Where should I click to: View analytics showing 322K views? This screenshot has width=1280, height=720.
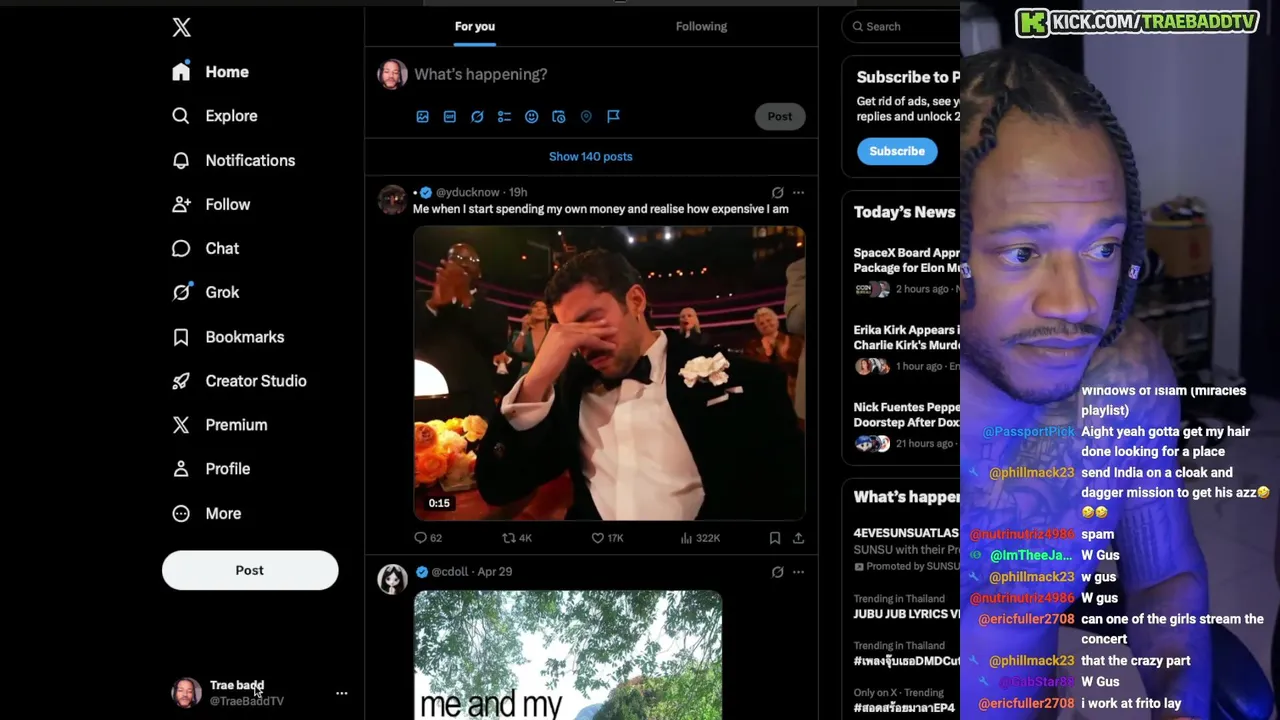700,538
